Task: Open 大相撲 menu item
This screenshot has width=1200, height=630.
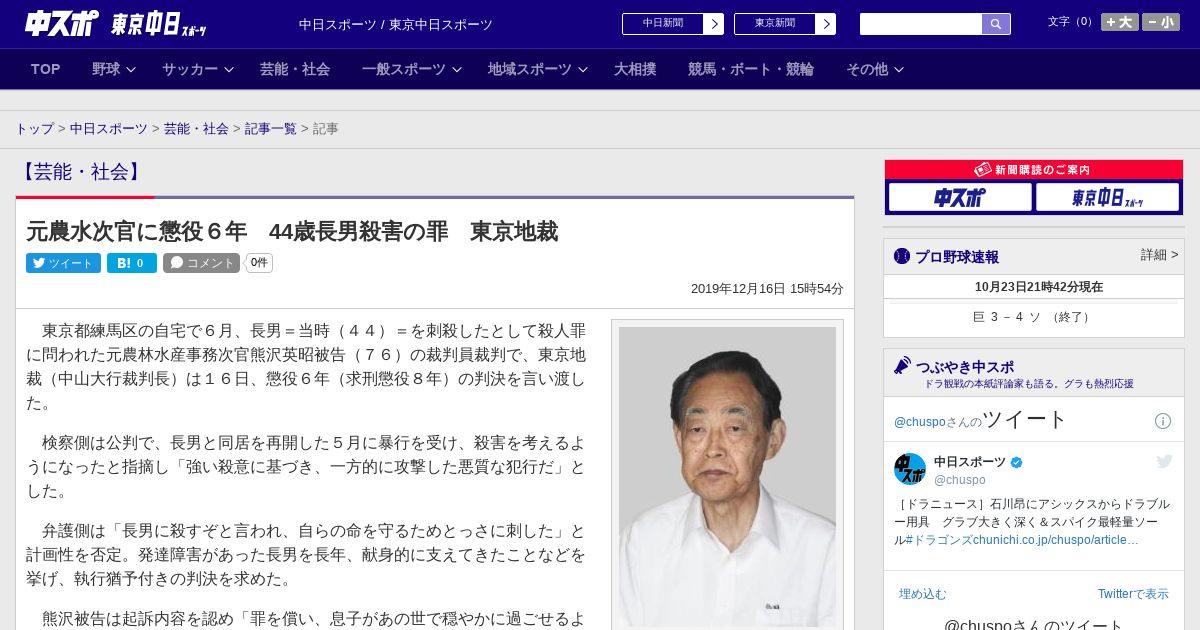Action: click(x=635, y=69)
